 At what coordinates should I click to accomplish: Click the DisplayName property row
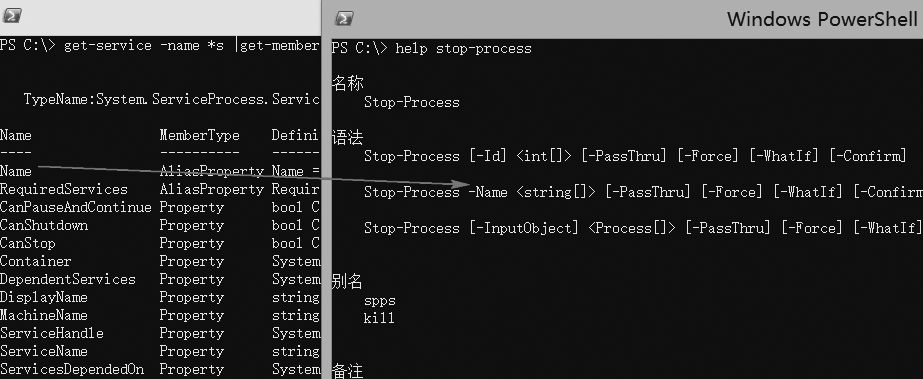pos(160,298)
